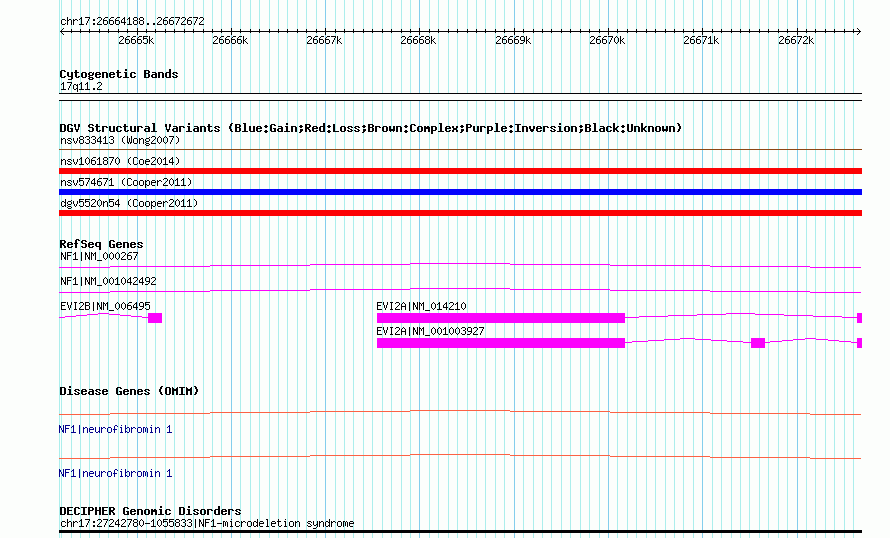Image resolution: width=890 pixels, height=538 pixels.
Task: Click the small middle exon of NM_001003927
Action: coord(758,343)
